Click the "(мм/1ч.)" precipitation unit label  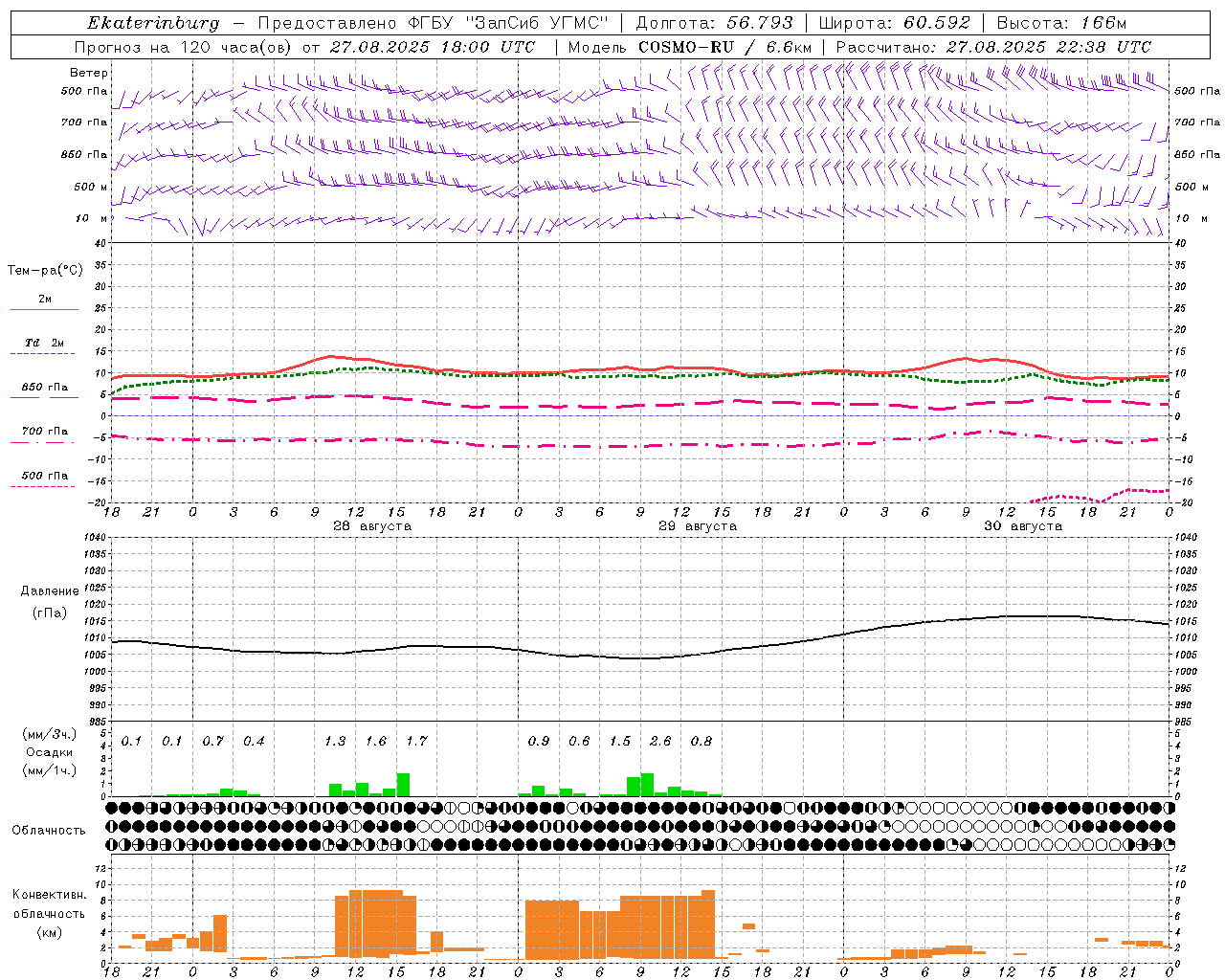pos(49,770)
